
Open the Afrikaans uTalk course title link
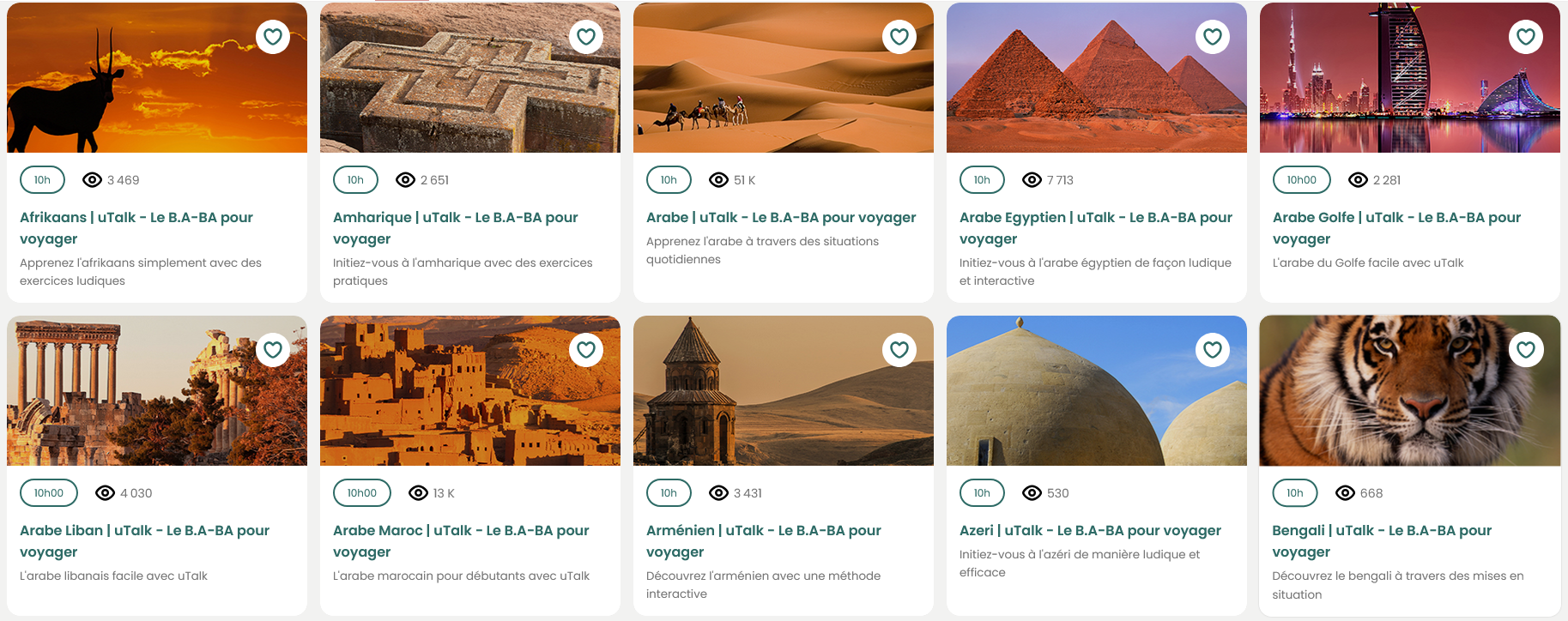point(136,228)
